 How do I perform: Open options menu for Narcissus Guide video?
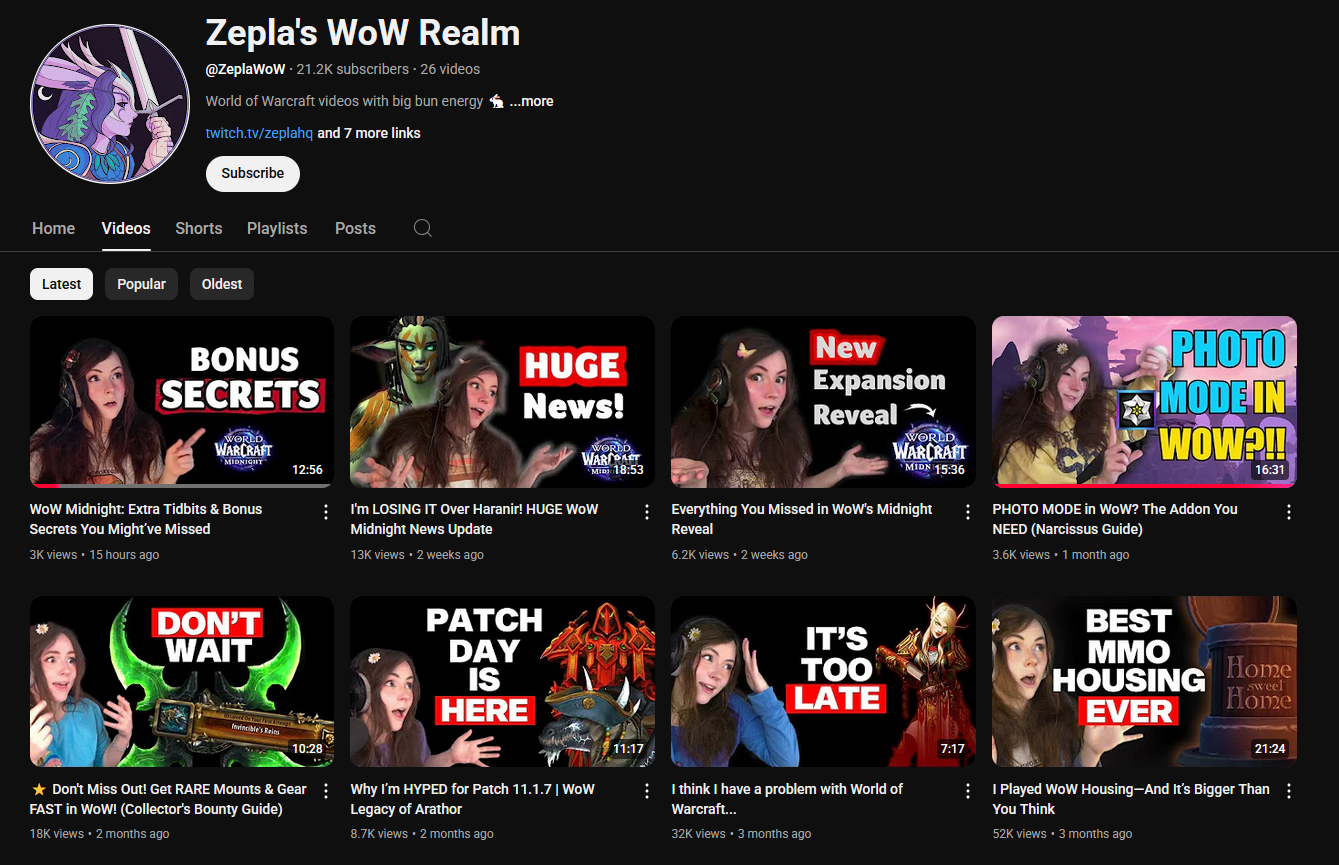pyautogui.click(x=1289, y=512)
